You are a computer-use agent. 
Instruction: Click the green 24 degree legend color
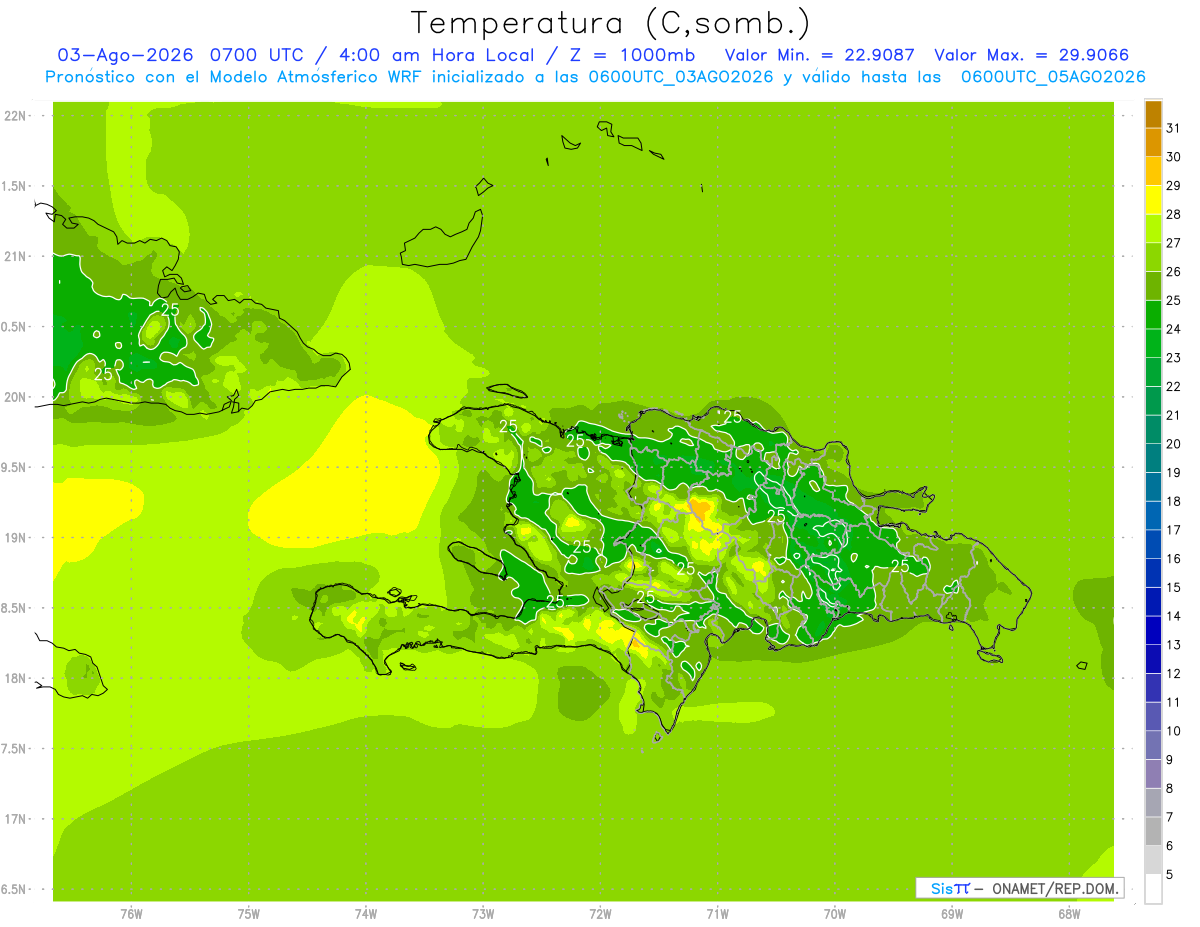point(1153,315)
